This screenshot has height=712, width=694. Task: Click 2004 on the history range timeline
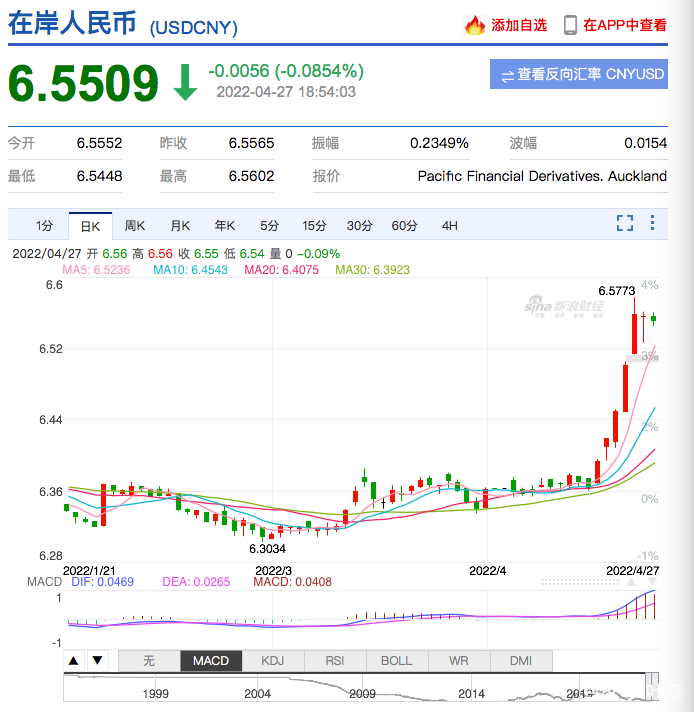tap(257, 694)
